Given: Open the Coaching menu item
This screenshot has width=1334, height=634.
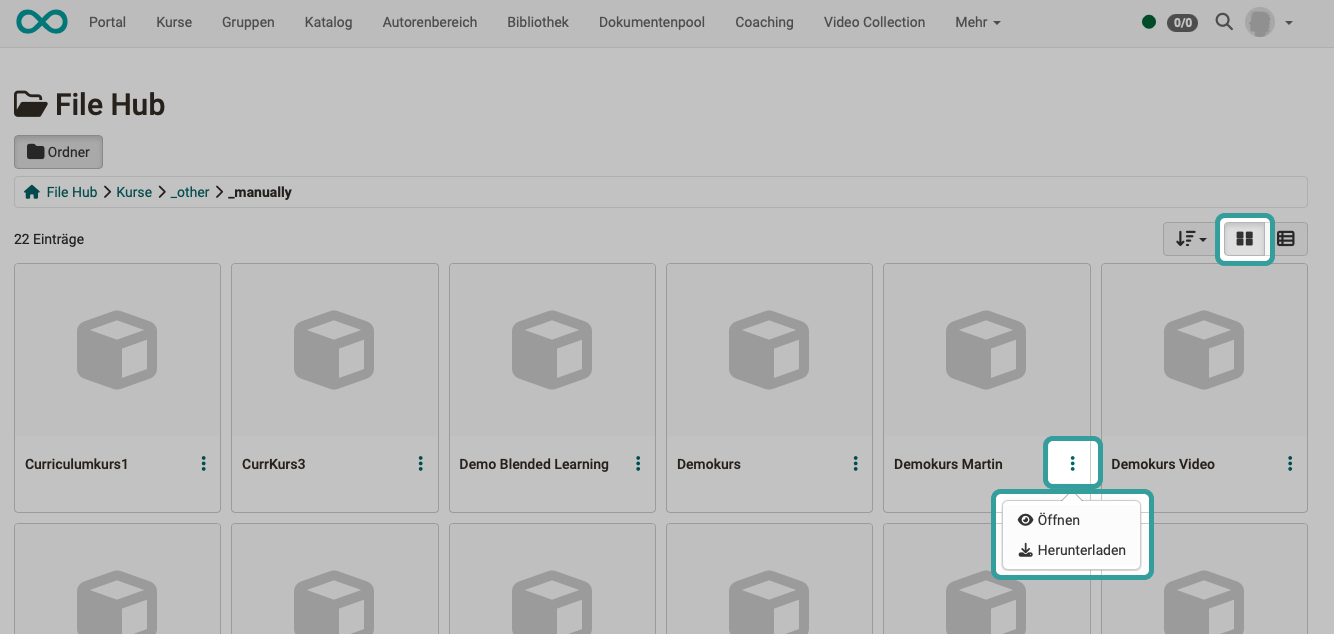Looking at the screenshot, I should (763, 22).
